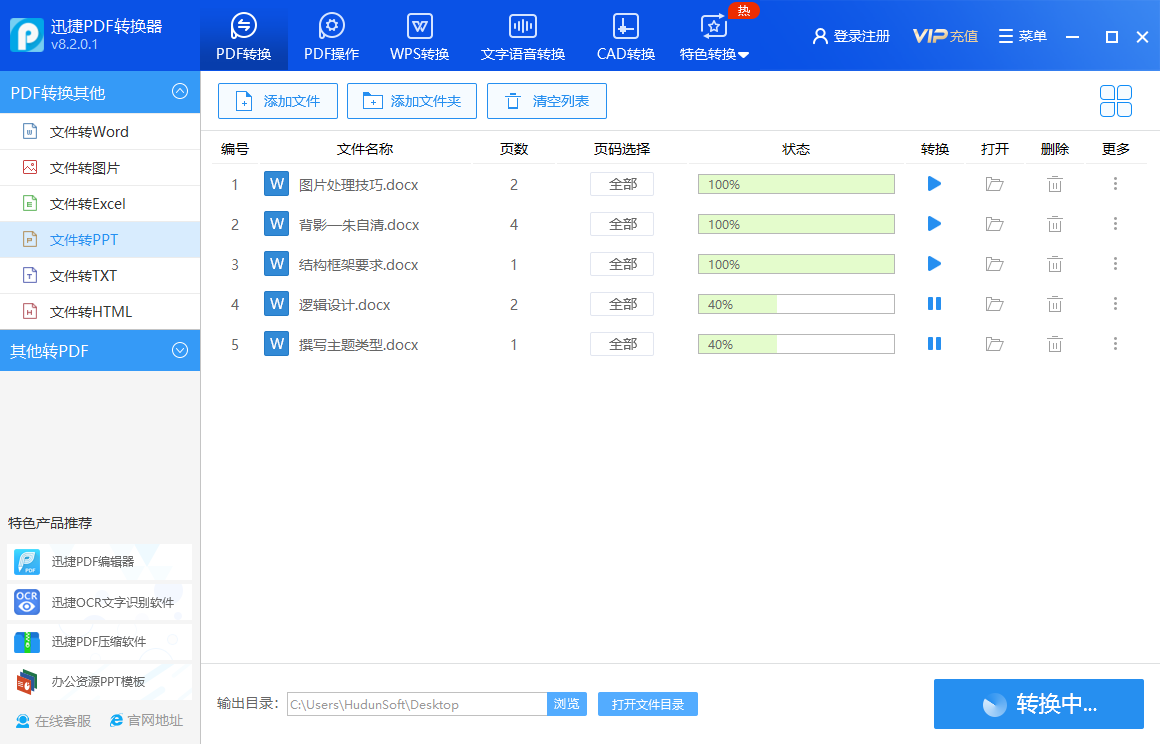Select 文件转HTML in the sidebar
Screen dimensions: 1160x744
click(x=100, y=311)
